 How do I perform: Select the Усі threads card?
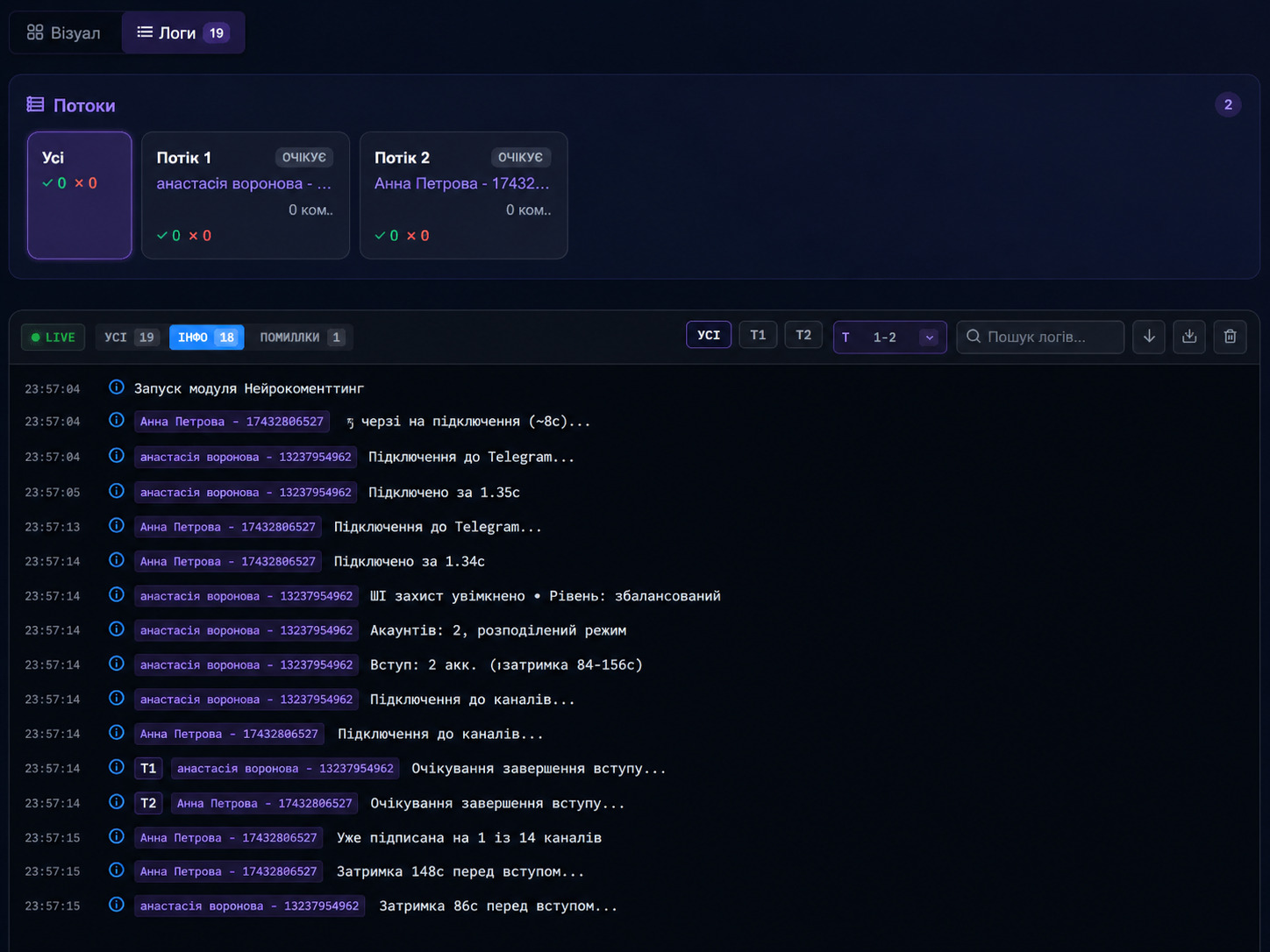[80, 195]
